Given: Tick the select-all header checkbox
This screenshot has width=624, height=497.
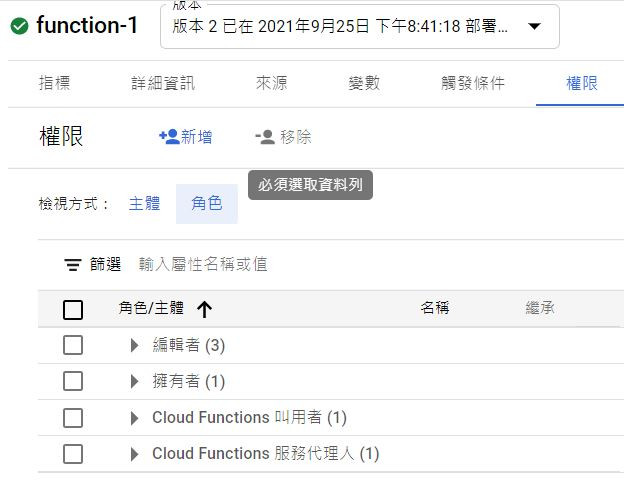Looking at the screenshot, I should [73, 309].
